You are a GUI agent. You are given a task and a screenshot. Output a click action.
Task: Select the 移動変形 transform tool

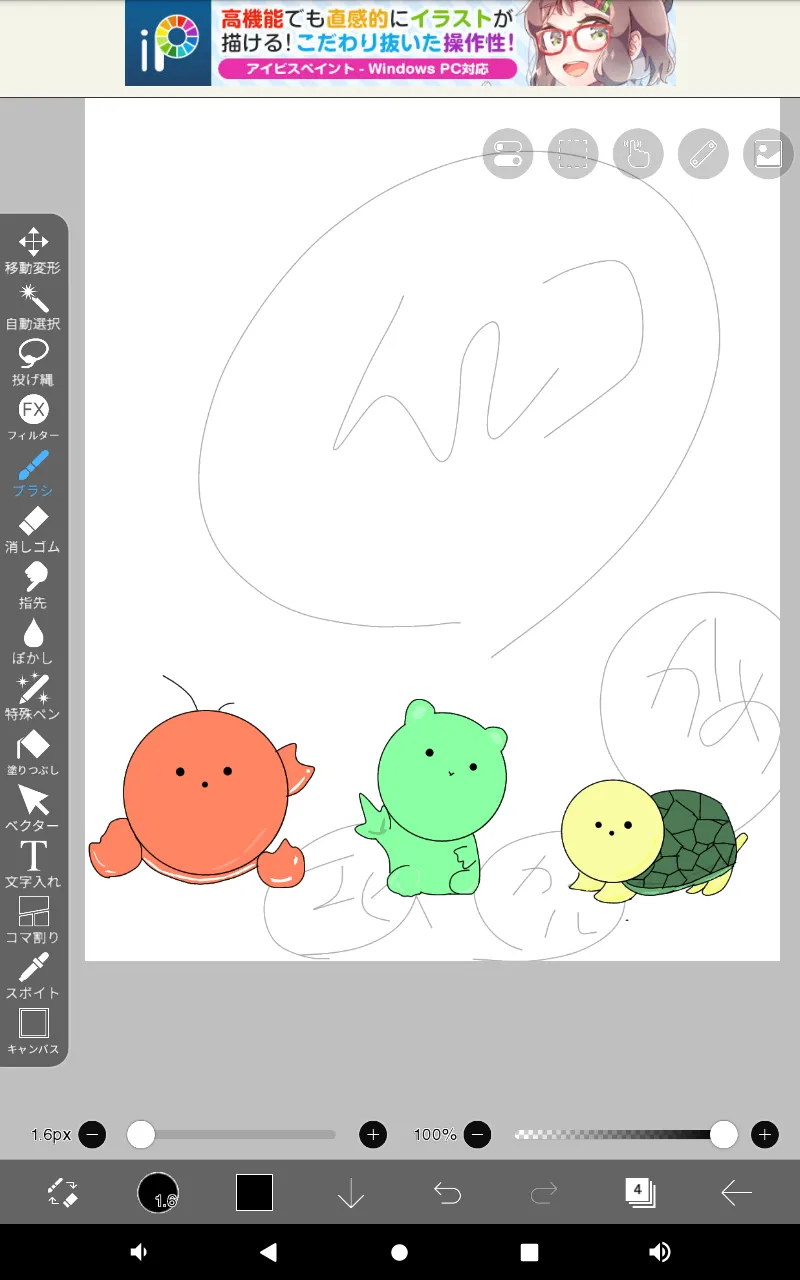pos(33,251)
